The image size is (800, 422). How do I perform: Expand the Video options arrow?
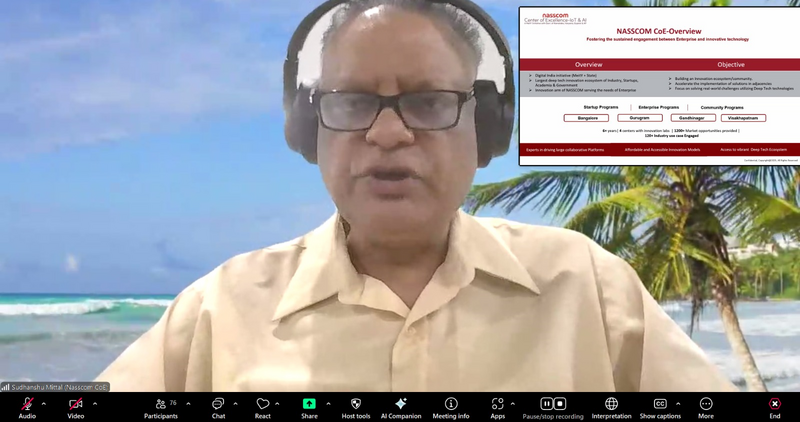(x=95, y=404)
